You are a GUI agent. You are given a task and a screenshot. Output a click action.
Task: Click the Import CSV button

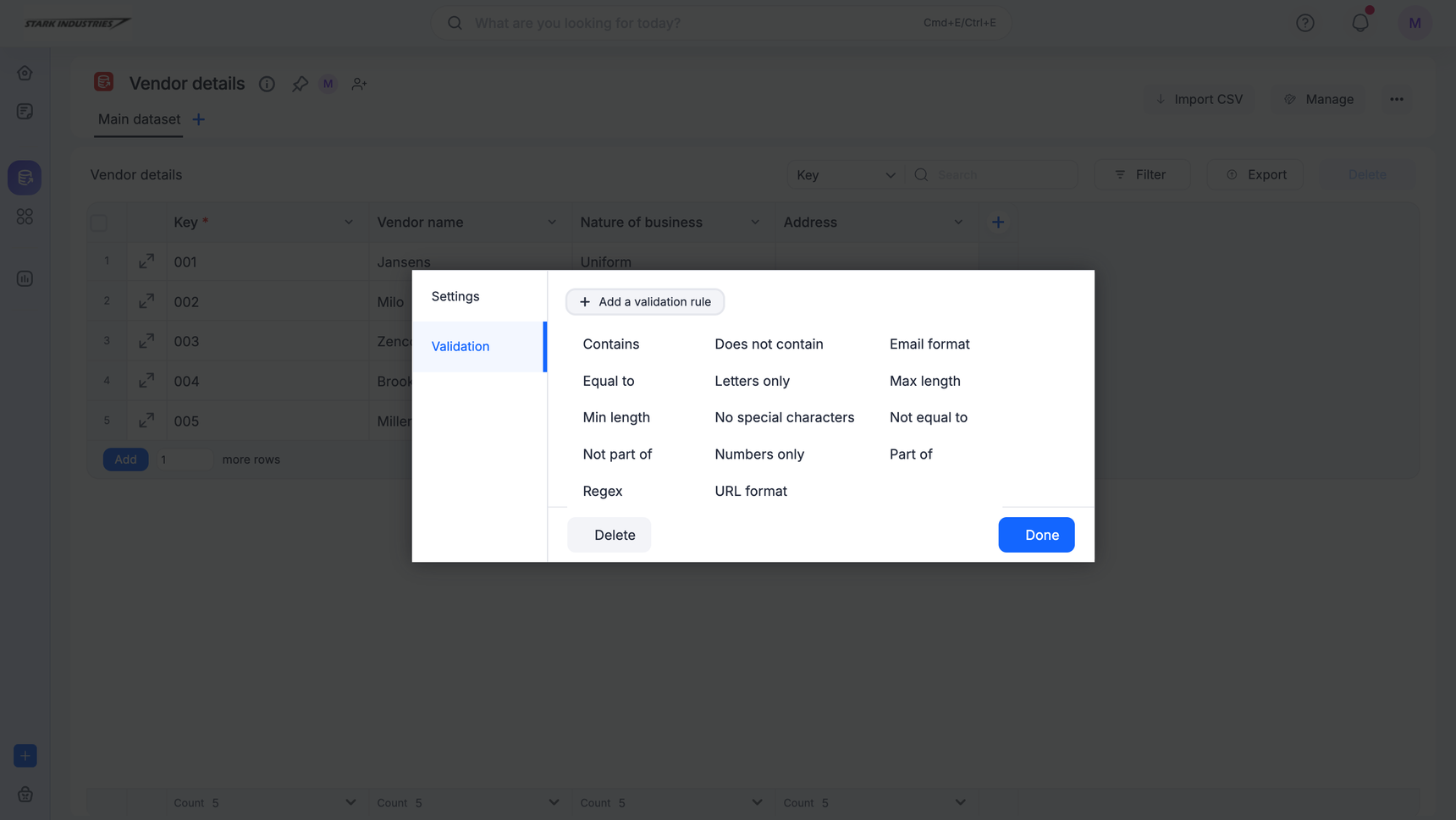coord(1200,99)
